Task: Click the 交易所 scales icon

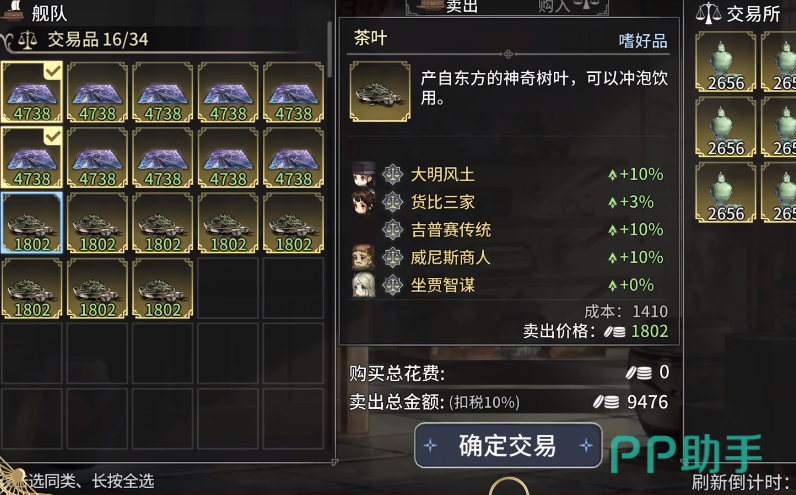Action: pyautogui.click(x=708, y=13)
